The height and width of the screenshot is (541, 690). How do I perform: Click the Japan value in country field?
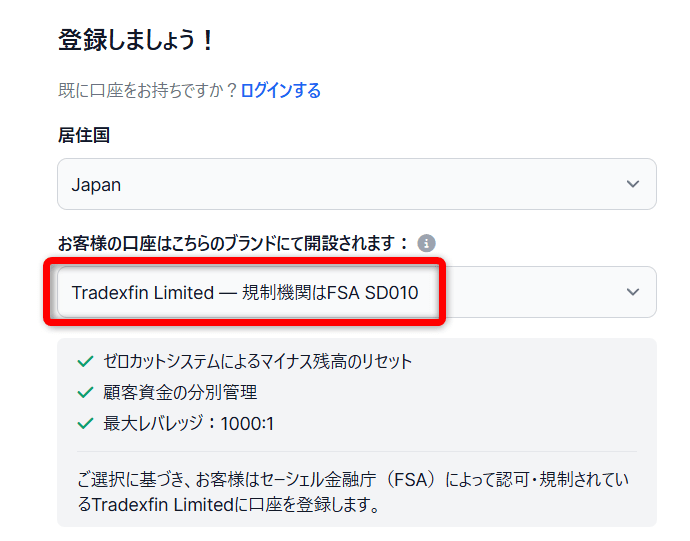(96, 185)
